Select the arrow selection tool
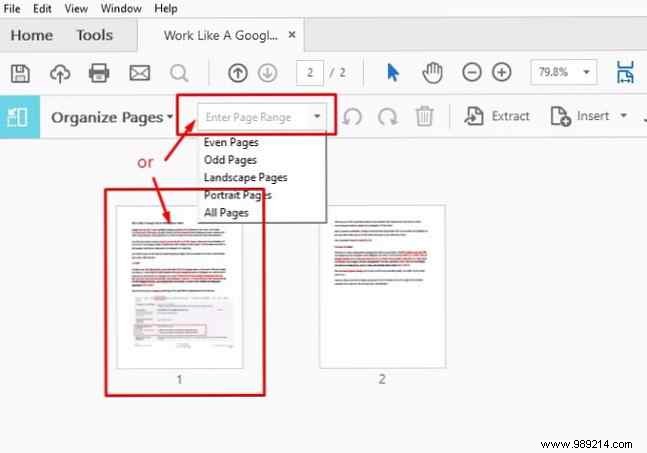Screen dimensions: 647x453 (x=393, y=73)
